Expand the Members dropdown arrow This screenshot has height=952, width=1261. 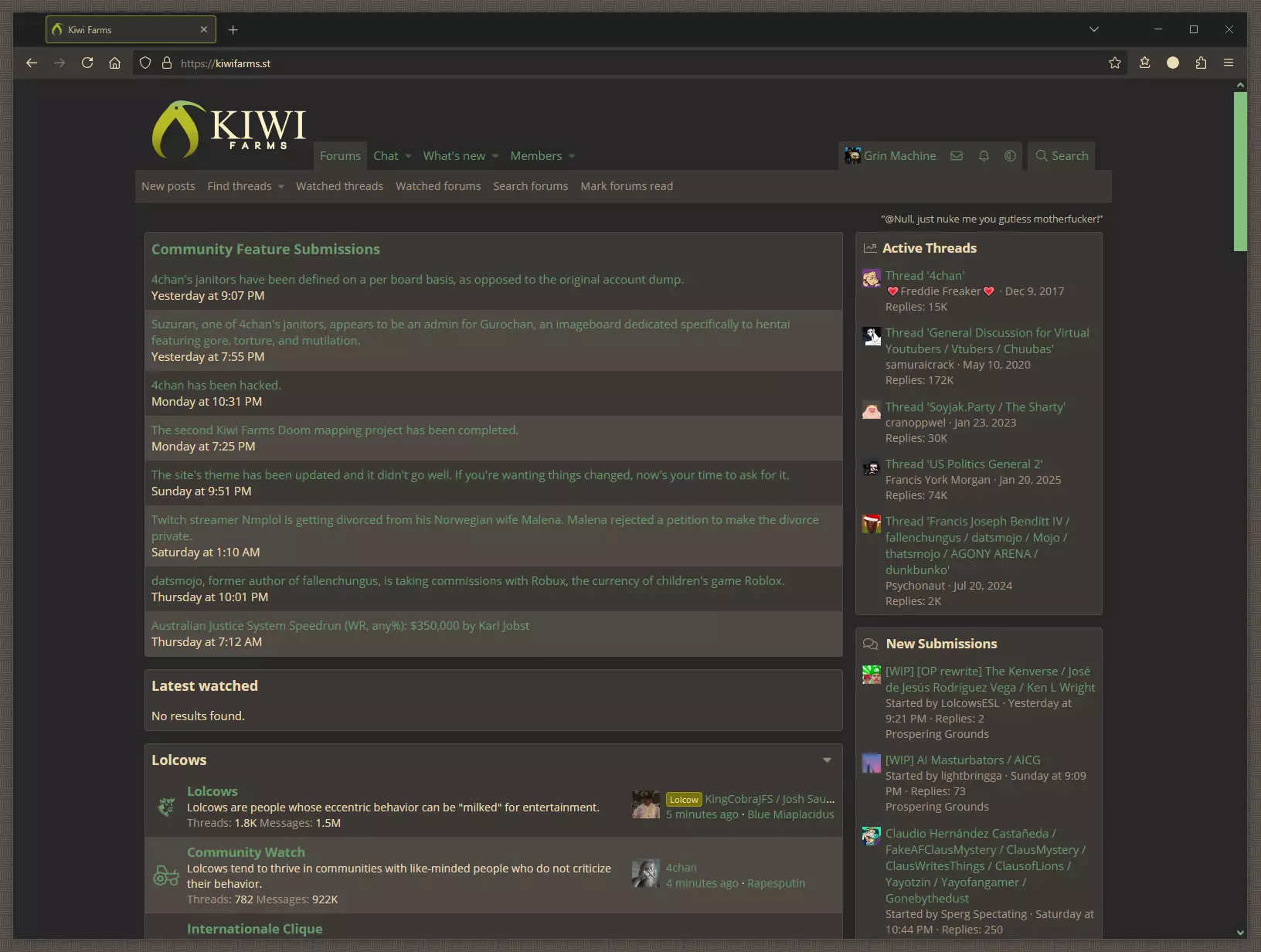coord(572,156)
